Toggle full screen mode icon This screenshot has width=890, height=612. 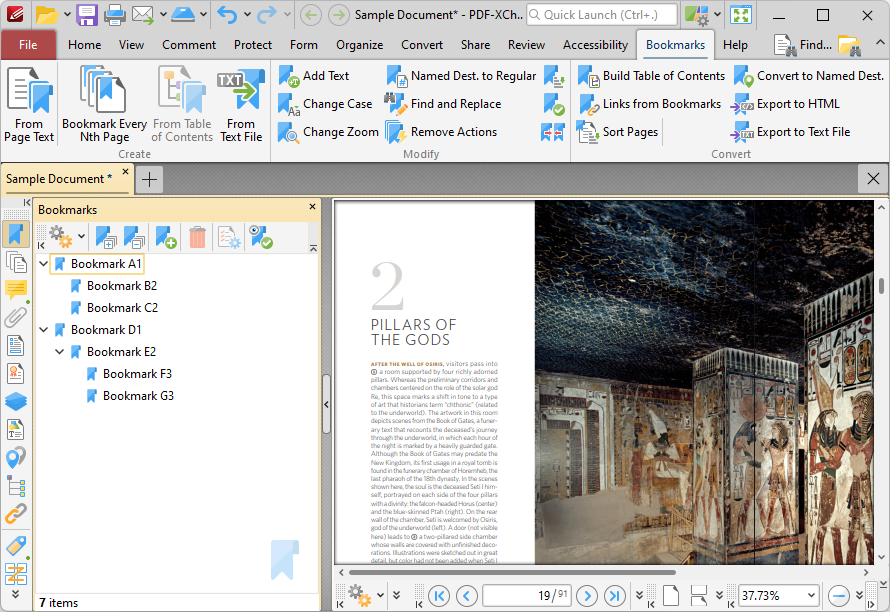coord(741,15)
